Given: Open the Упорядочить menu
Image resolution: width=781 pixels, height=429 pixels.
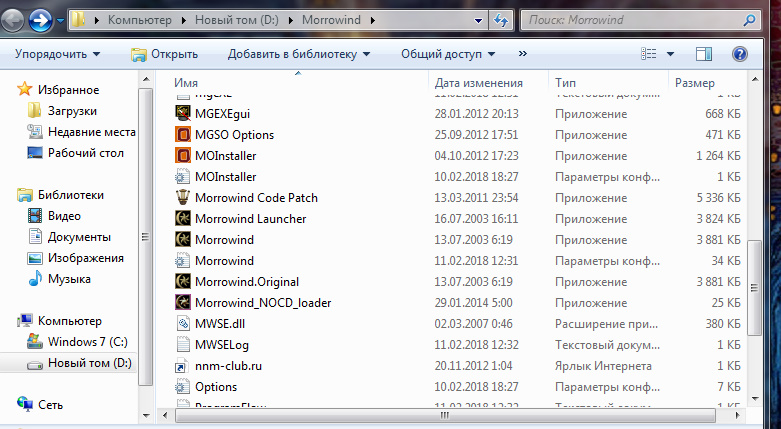Looking at the screenshot, I should click(x=57, y=54).
